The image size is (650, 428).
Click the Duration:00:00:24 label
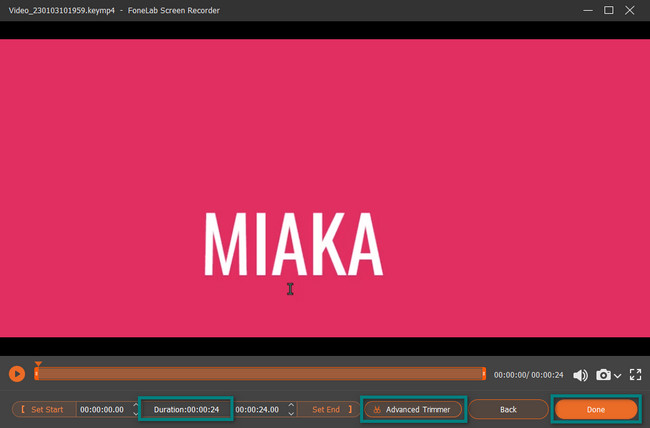pyautogui.click(x=186, y=409)
